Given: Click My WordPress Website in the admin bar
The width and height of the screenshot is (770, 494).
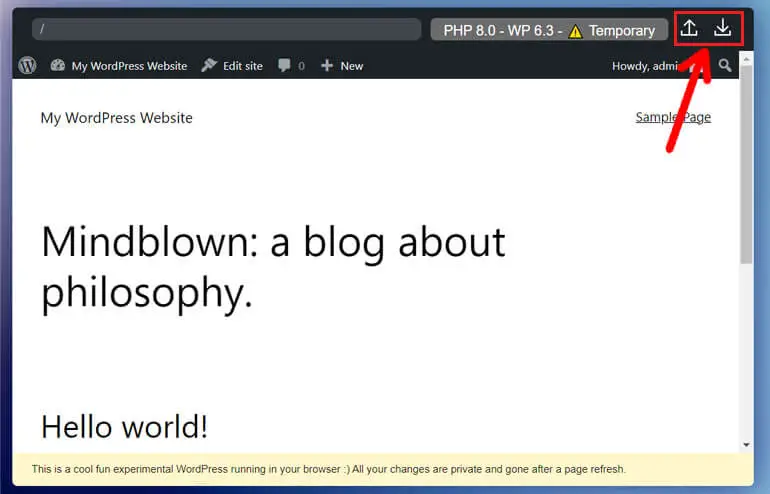Looking at the screenshot, I should [x=129, y=66].
